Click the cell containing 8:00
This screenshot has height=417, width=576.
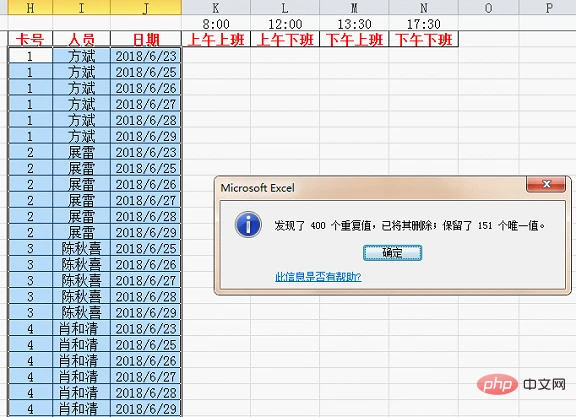216,24
